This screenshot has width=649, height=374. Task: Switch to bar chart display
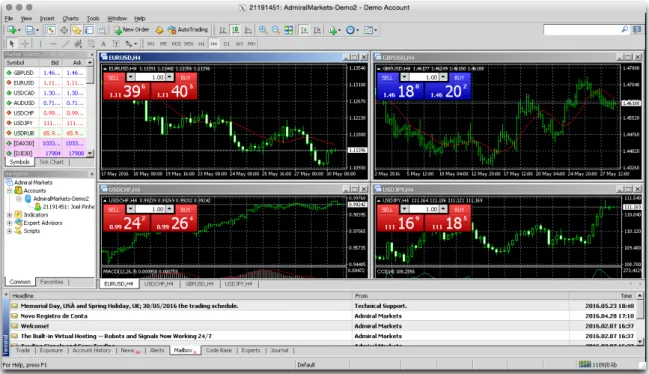[x=222, y=30]
